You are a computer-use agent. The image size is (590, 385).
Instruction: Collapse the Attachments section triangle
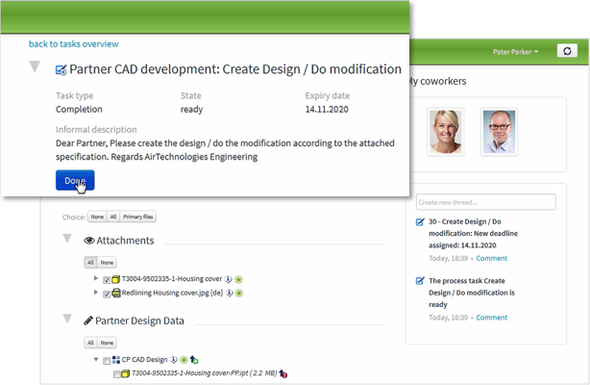(x=67, y=238)
